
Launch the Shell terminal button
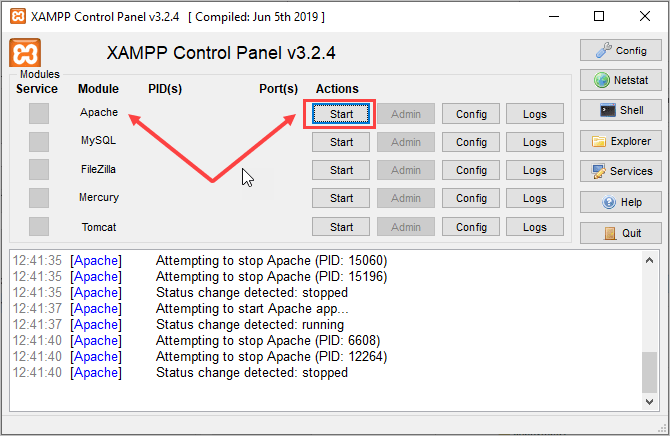pyautogui.click(x=620, y=110)
